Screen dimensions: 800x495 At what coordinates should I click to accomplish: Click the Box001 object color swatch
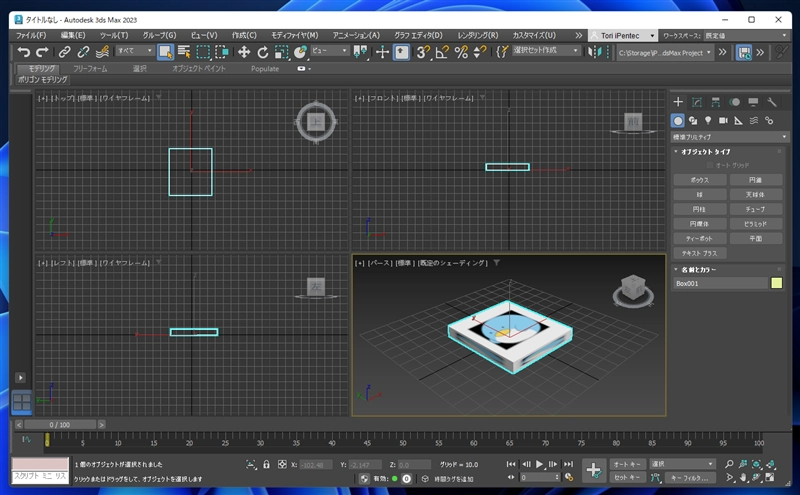(x=777, y=283)
